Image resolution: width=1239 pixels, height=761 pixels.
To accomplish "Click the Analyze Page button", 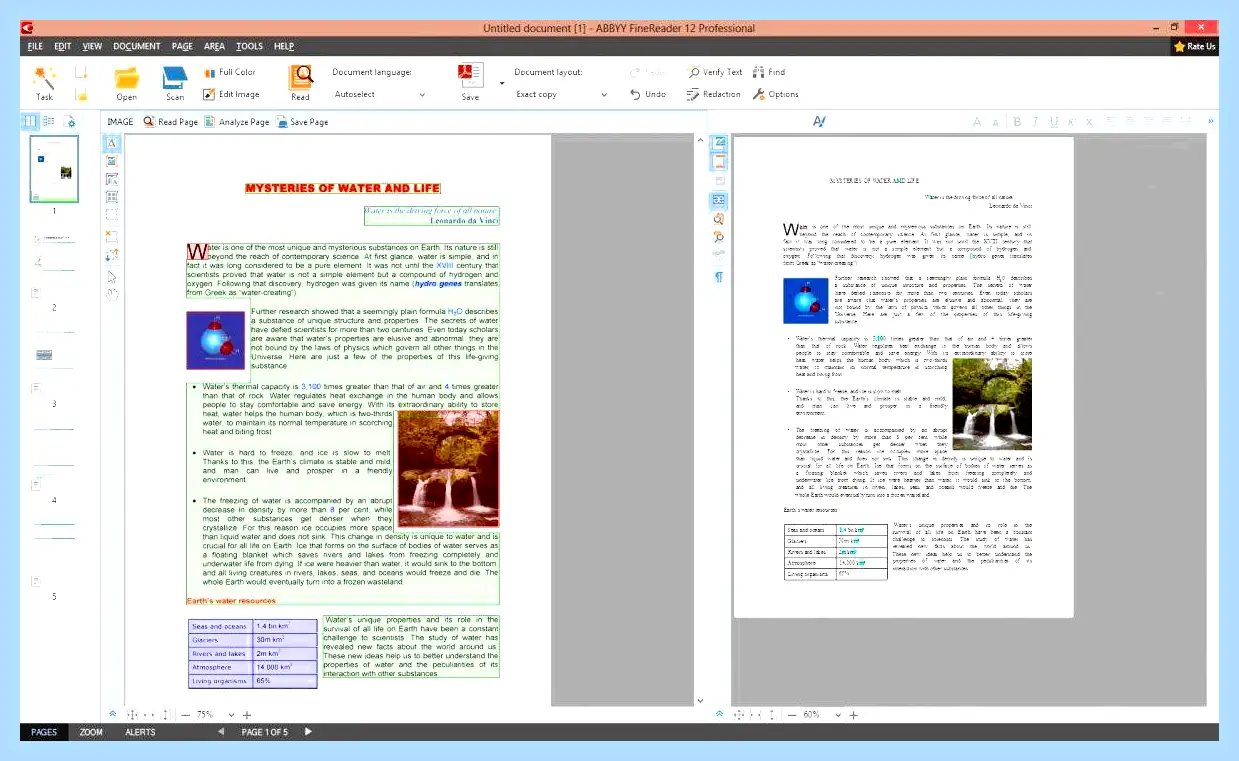I will click(237, 122).
